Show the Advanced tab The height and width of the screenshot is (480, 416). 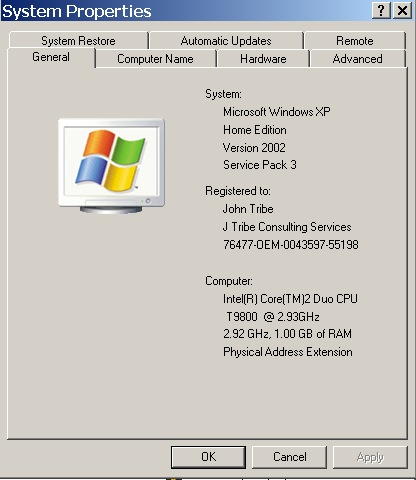pyautogui.click(x=357, y=59)
